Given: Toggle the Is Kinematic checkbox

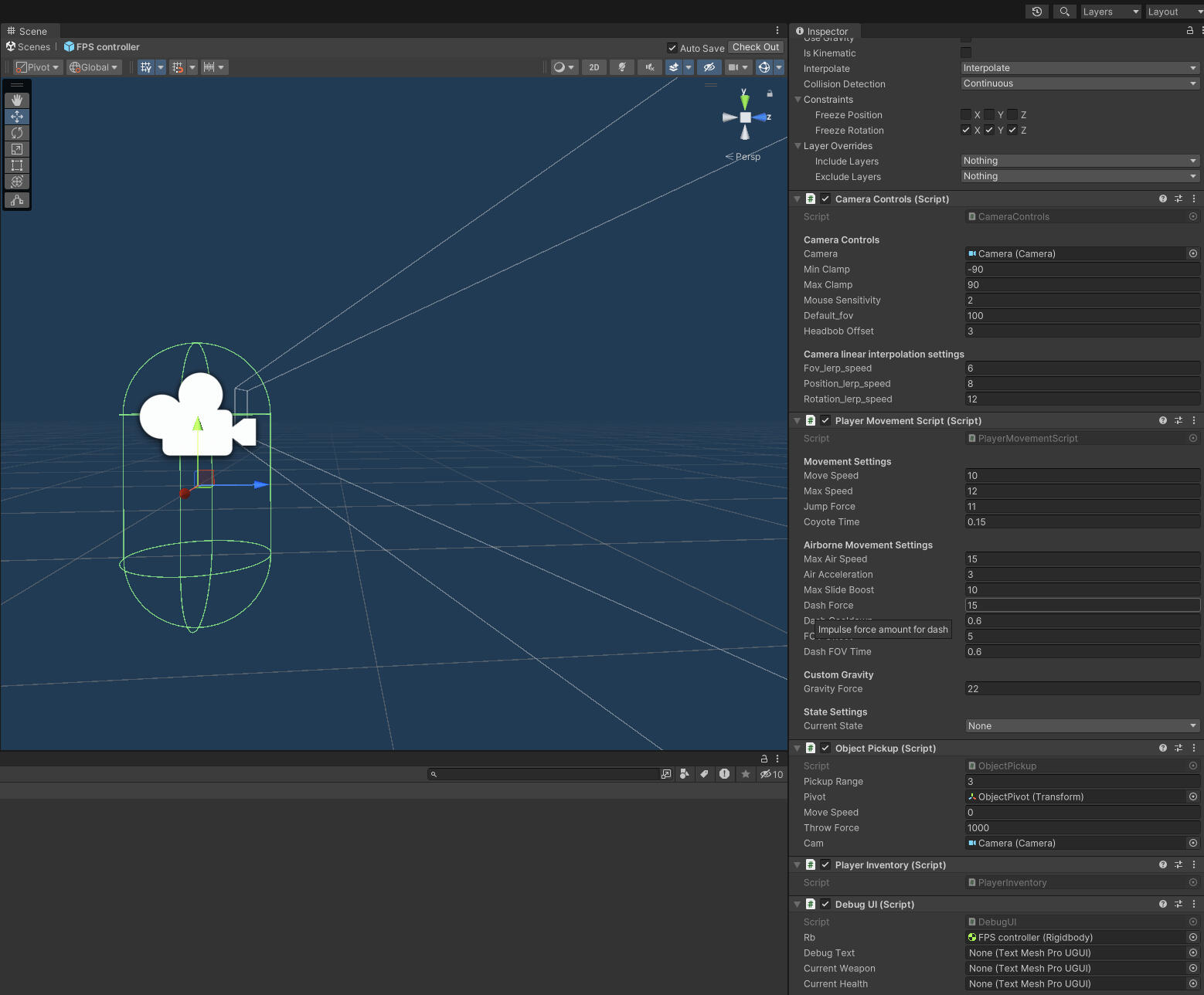Looking at the screenshot, I should (x=966, y=53).
